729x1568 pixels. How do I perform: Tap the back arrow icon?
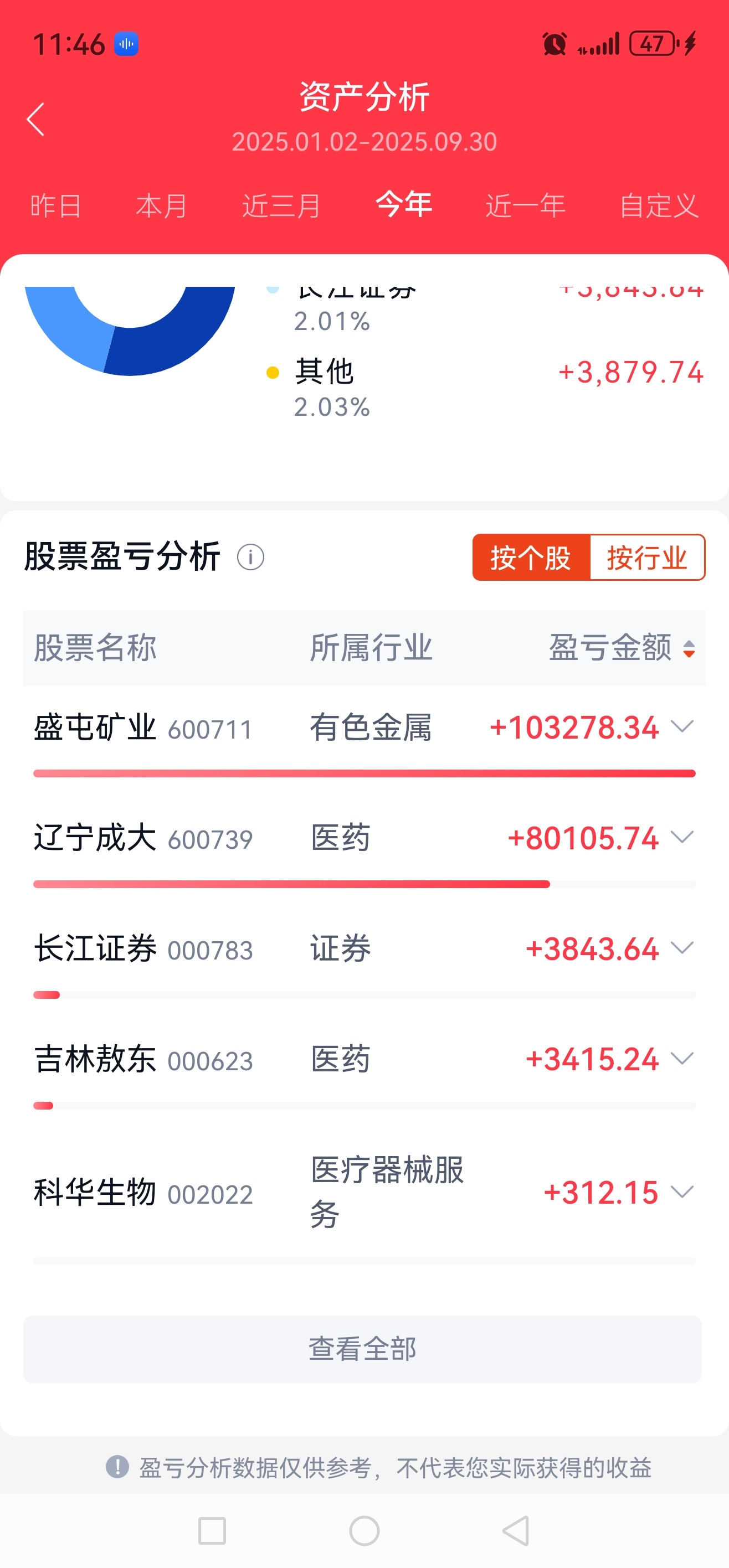tap(35, 119)
